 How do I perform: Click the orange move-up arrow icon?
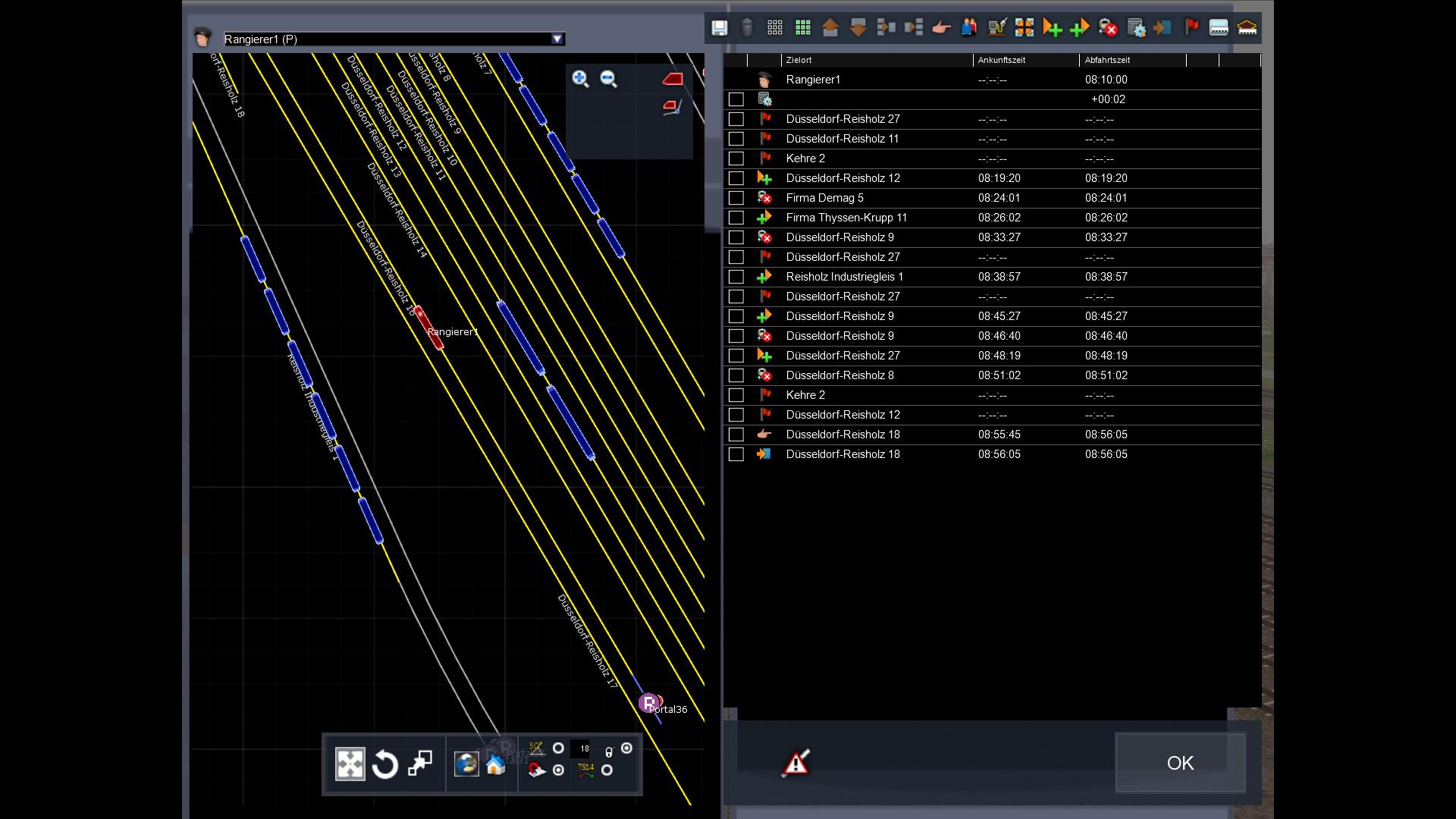click(830, 28)
